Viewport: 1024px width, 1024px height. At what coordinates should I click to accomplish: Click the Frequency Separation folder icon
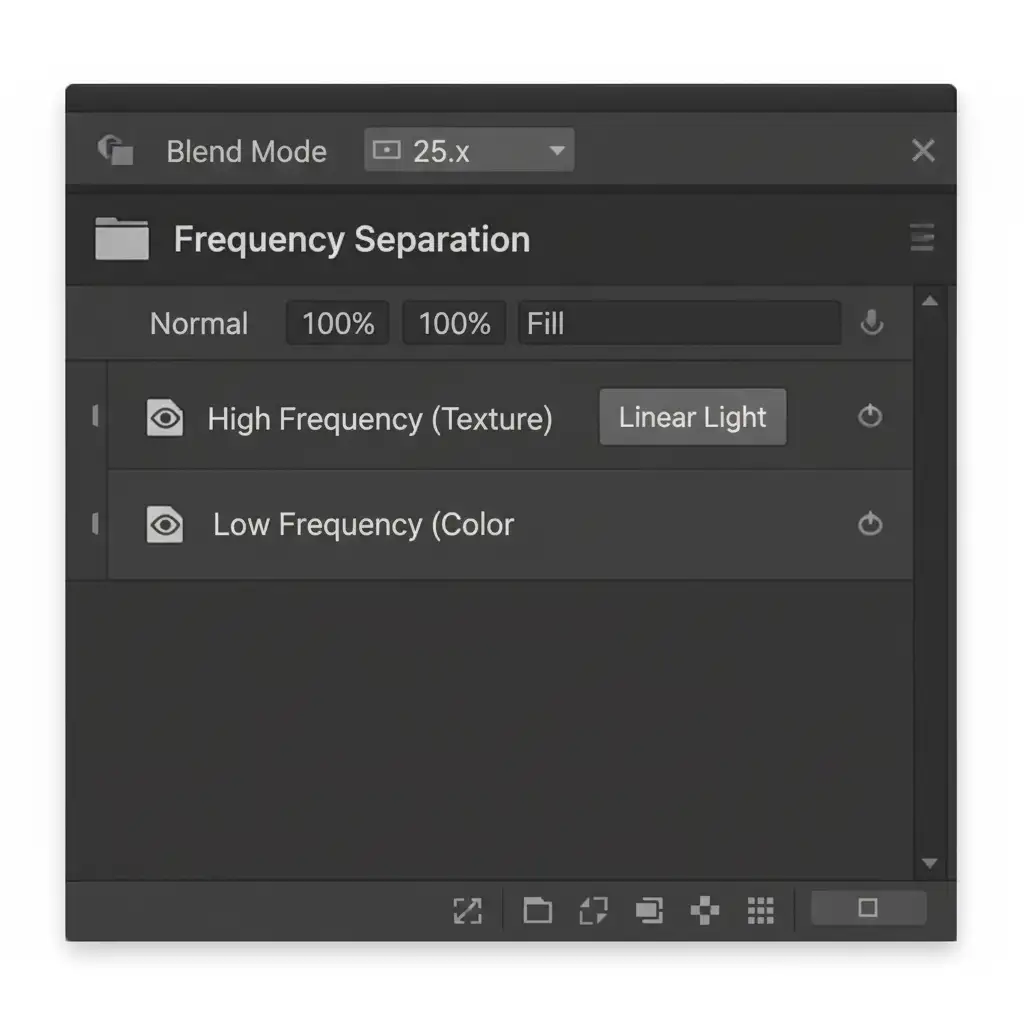tap(121, 240)
